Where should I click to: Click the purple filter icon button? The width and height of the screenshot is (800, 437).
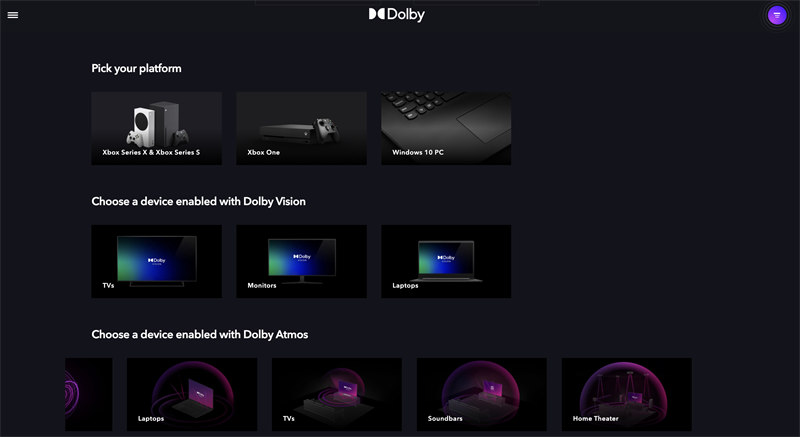coord(777,15)
